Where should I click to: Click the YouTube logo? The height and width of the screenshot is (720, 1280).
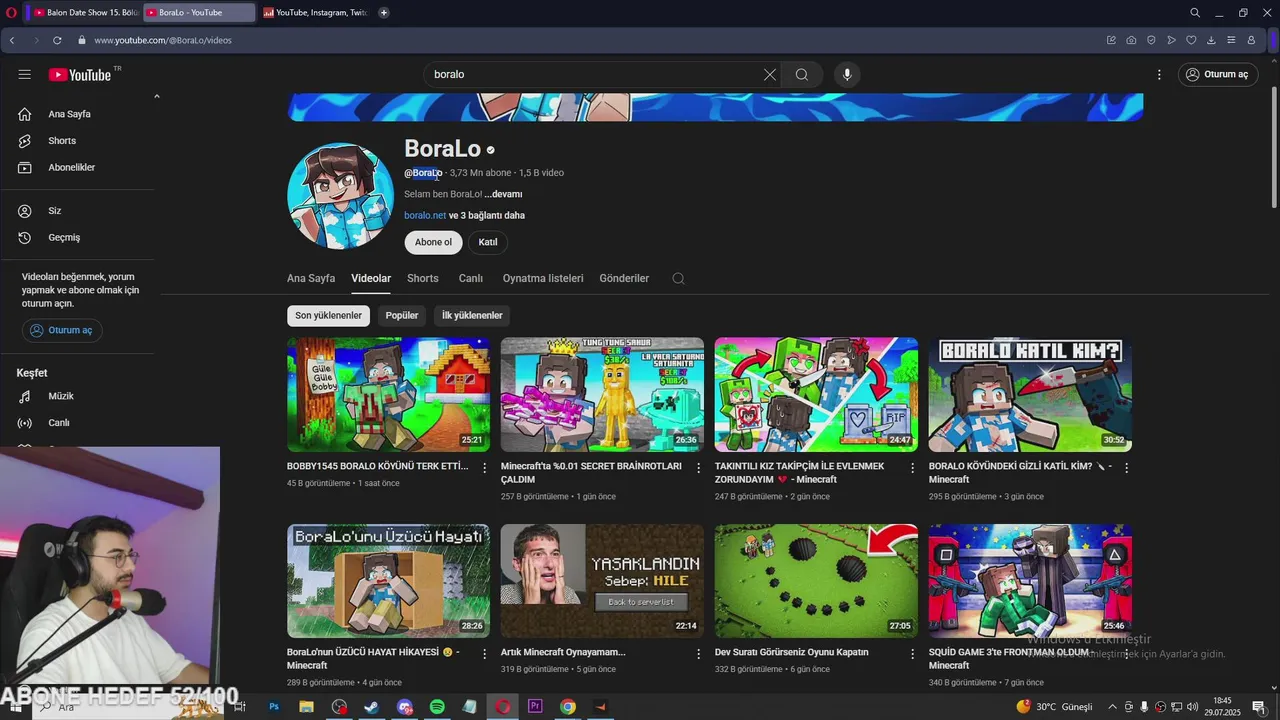tap(80, 74)
